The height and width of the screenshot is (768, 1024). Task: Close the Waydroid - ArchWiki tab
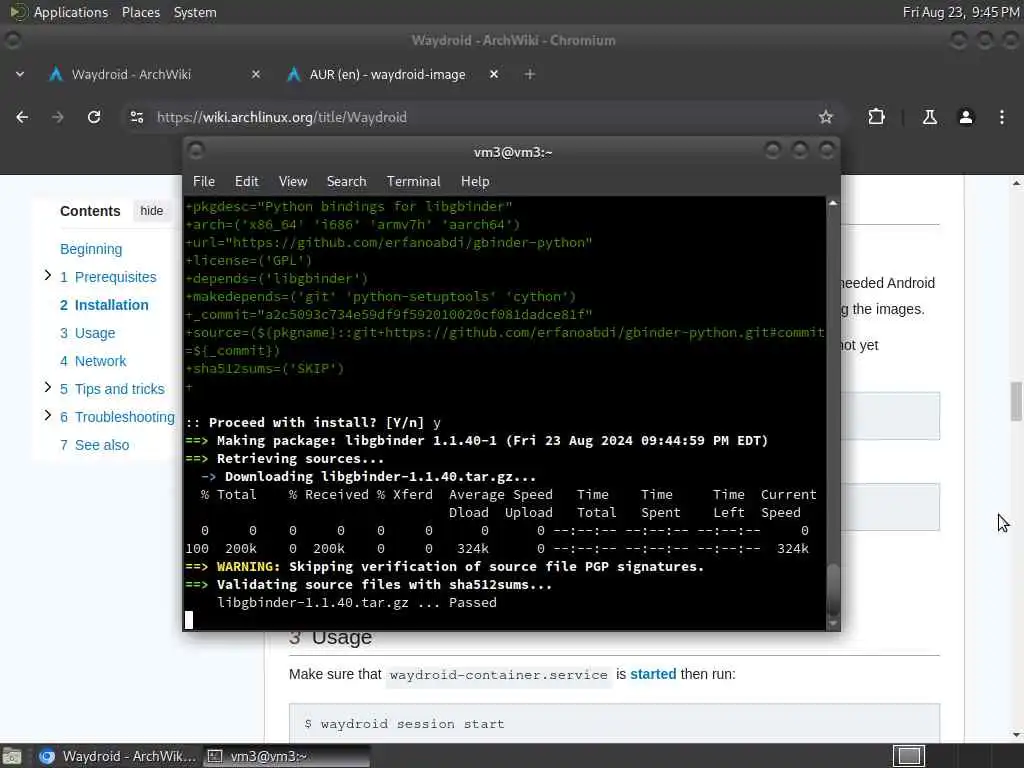[x=256, y=74]
